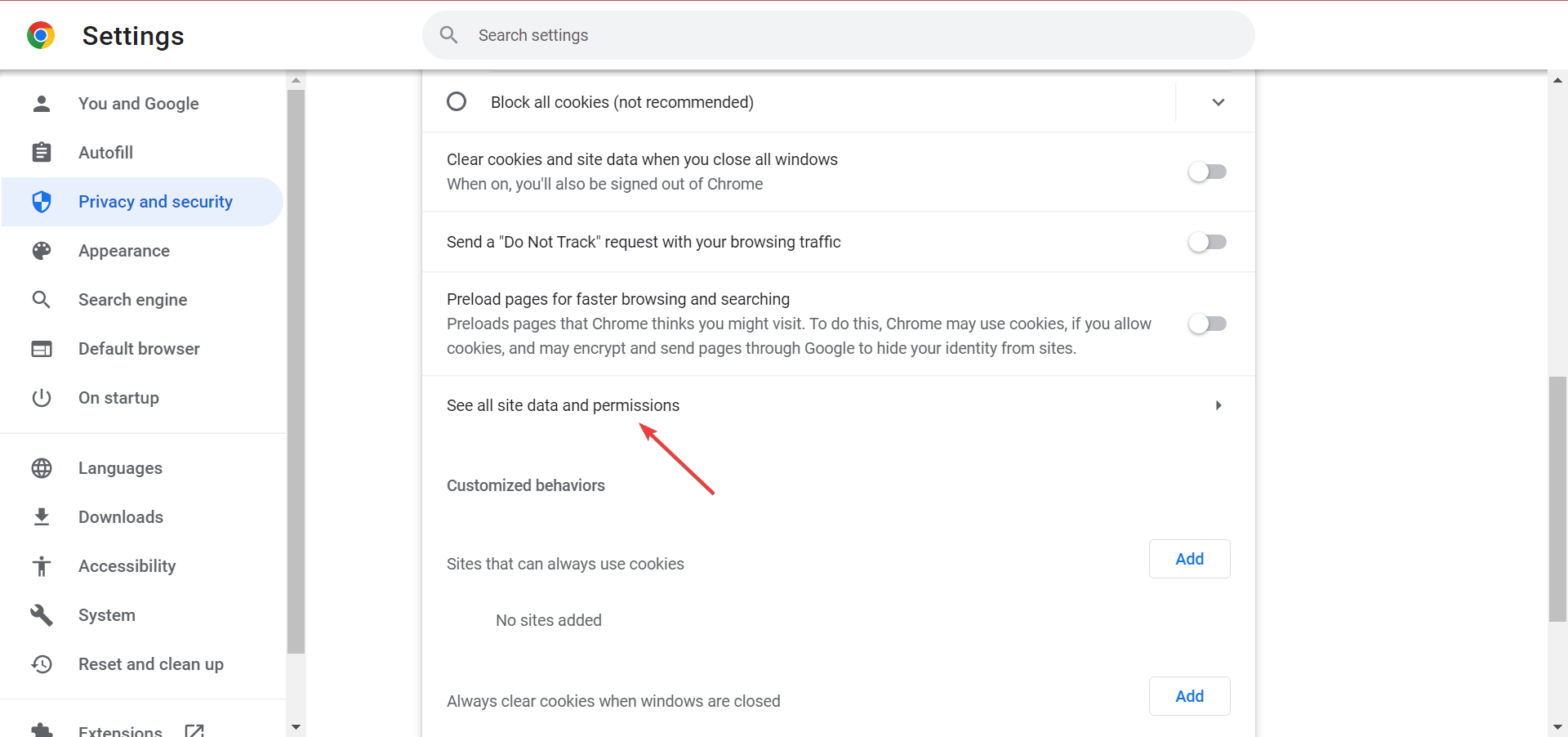
Task: Click the sidebar scroll down arrow
Action: pyautogui.click(x=296, y=726)
